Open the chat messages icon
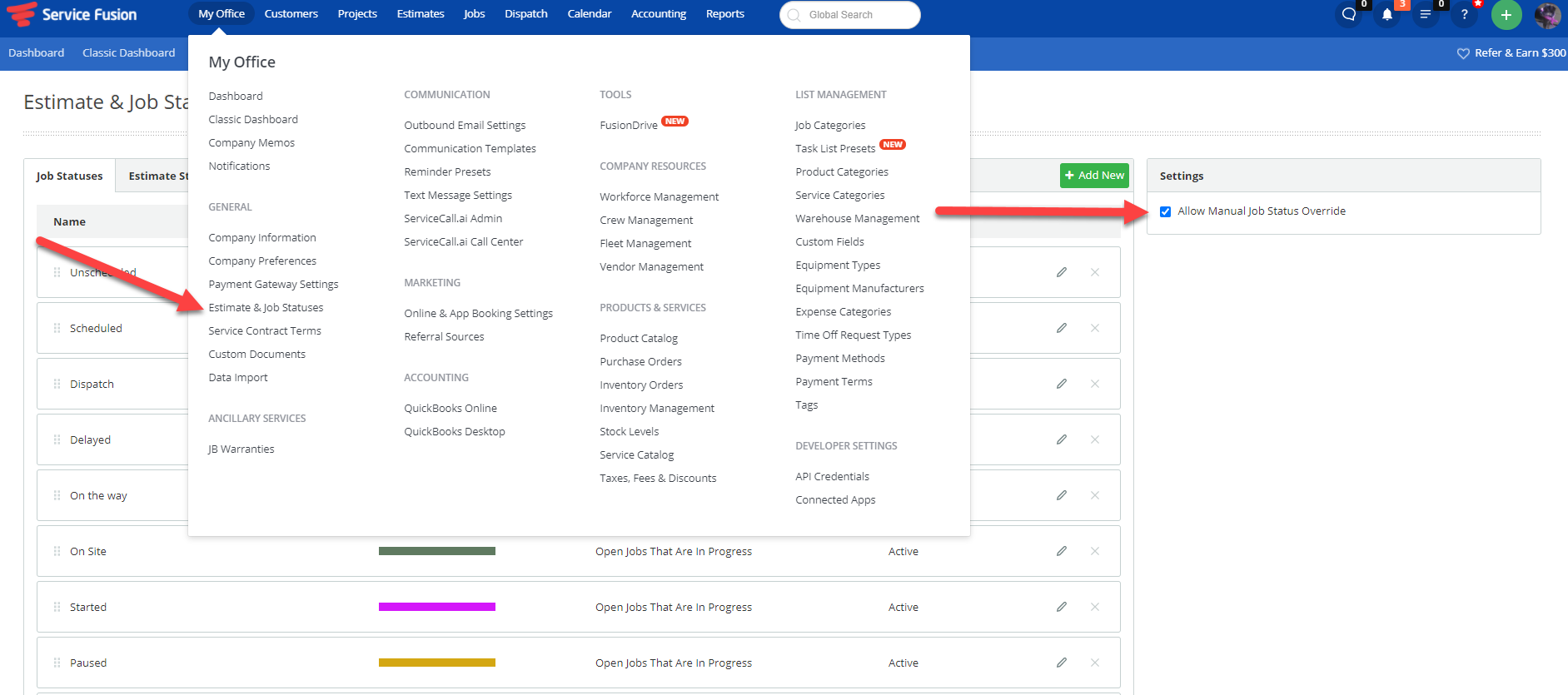This screenshot has height=695, width=1568. coord(1349,15)
